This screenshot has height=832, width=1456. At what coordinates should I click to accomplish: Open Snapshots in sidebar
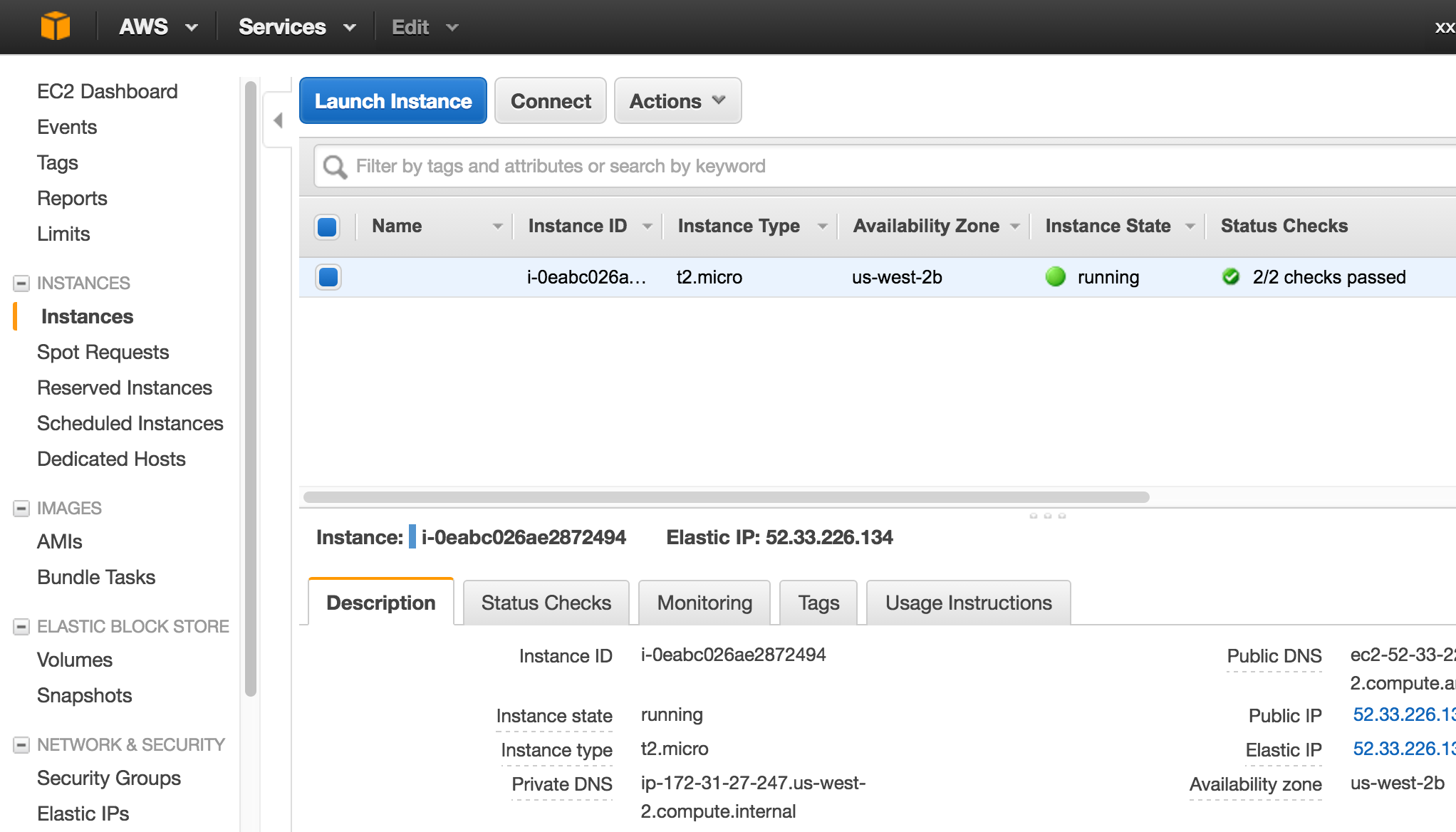pos(85,695)
